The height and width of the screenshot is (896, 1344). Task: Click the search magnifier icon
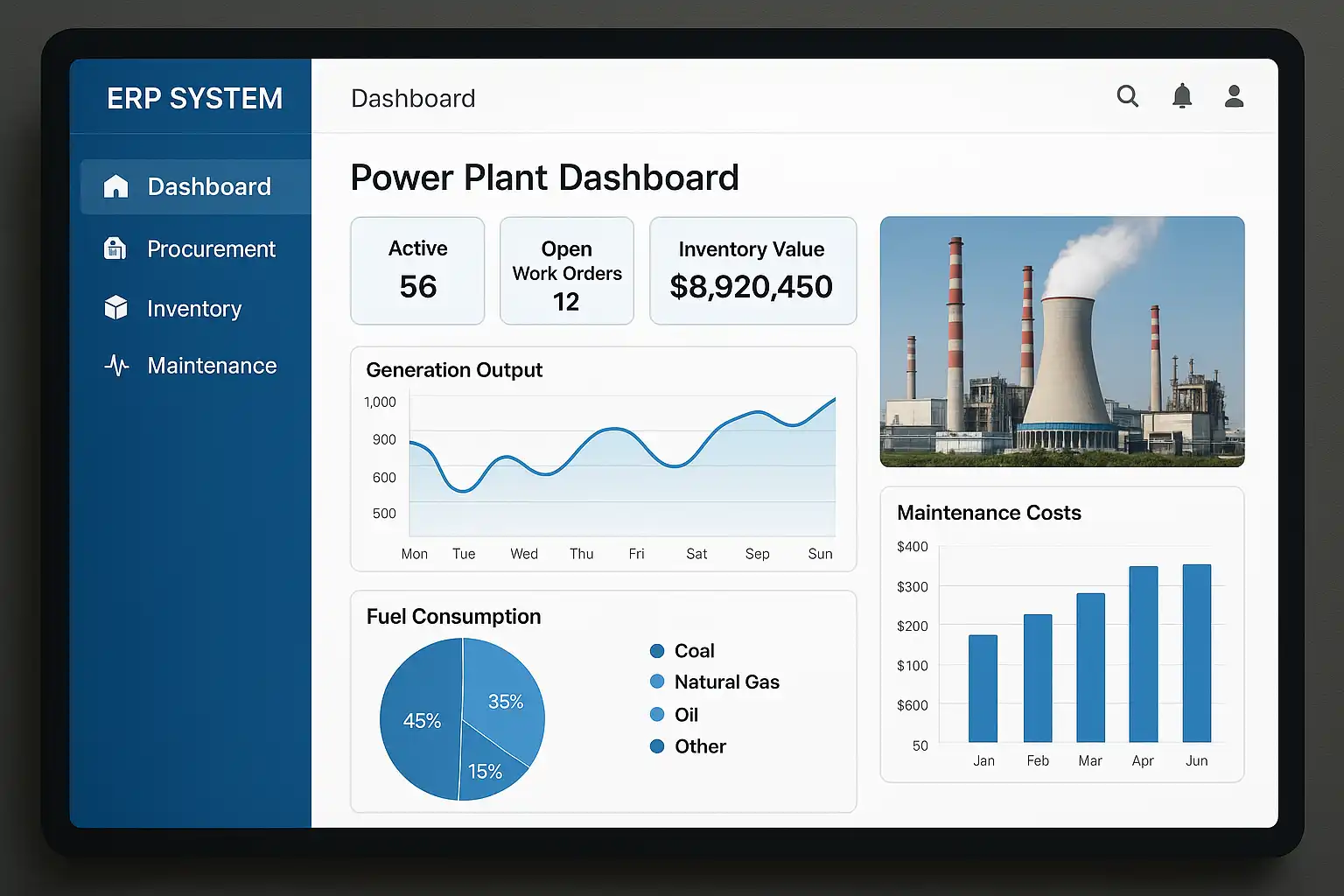click(1128, 96)
